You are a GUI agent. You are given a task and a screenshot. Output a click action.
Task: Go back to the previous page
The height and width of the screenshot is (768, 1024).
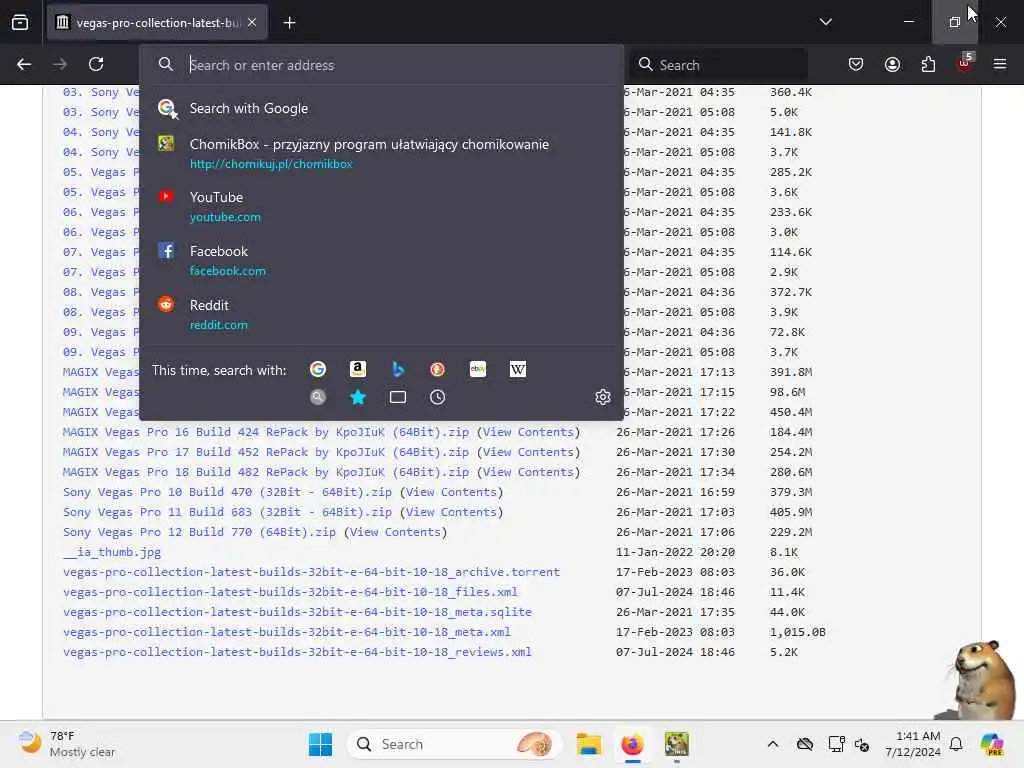24,64
